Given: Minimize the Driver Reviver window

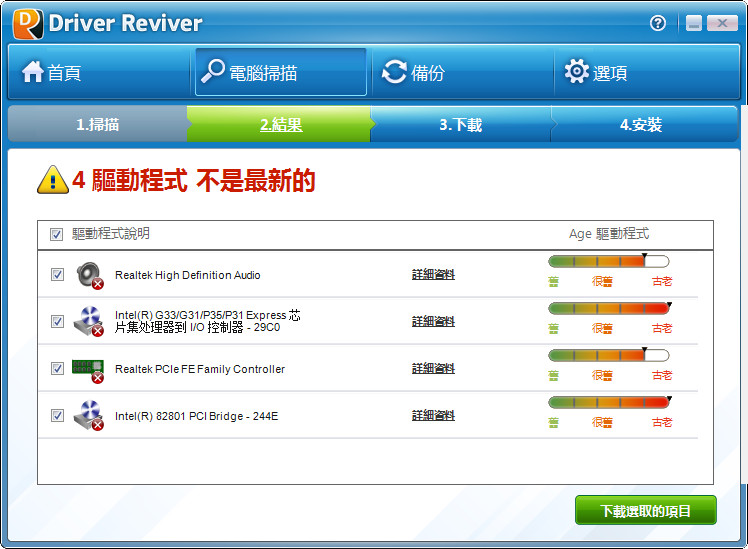Looking at the screenshot, I should (694, 23).
